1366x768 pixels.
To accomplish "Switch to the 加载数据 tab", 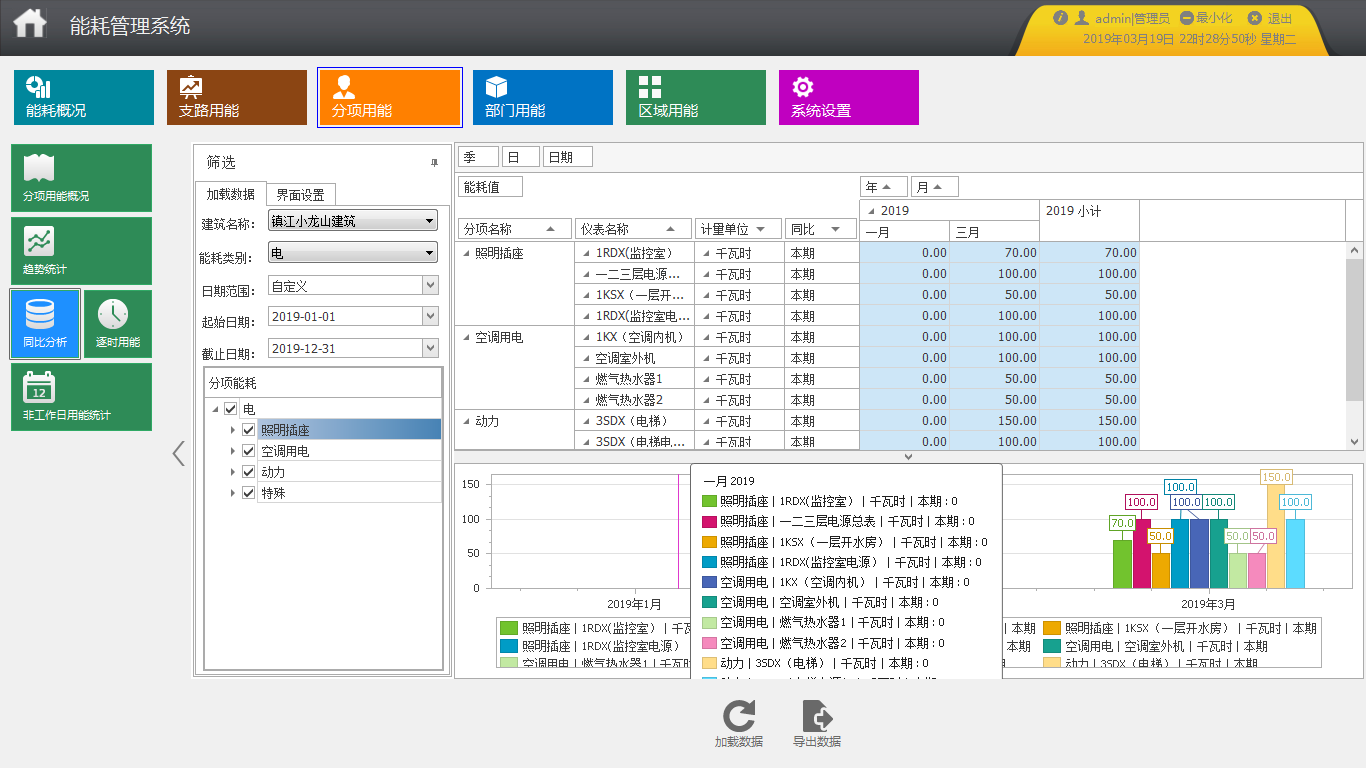I will (230, 194).
